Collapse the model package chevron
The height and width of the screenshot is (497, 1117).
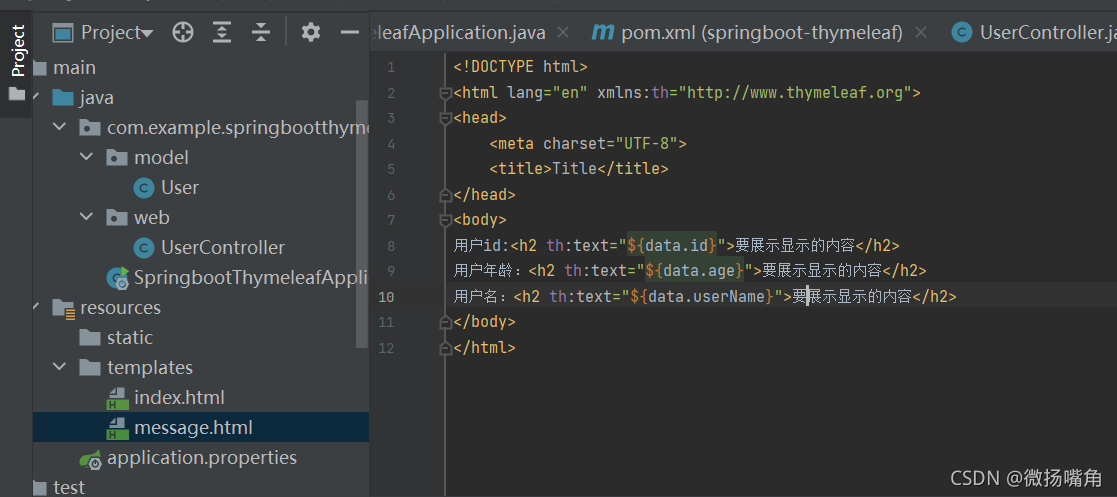click(x=86, y=157)
